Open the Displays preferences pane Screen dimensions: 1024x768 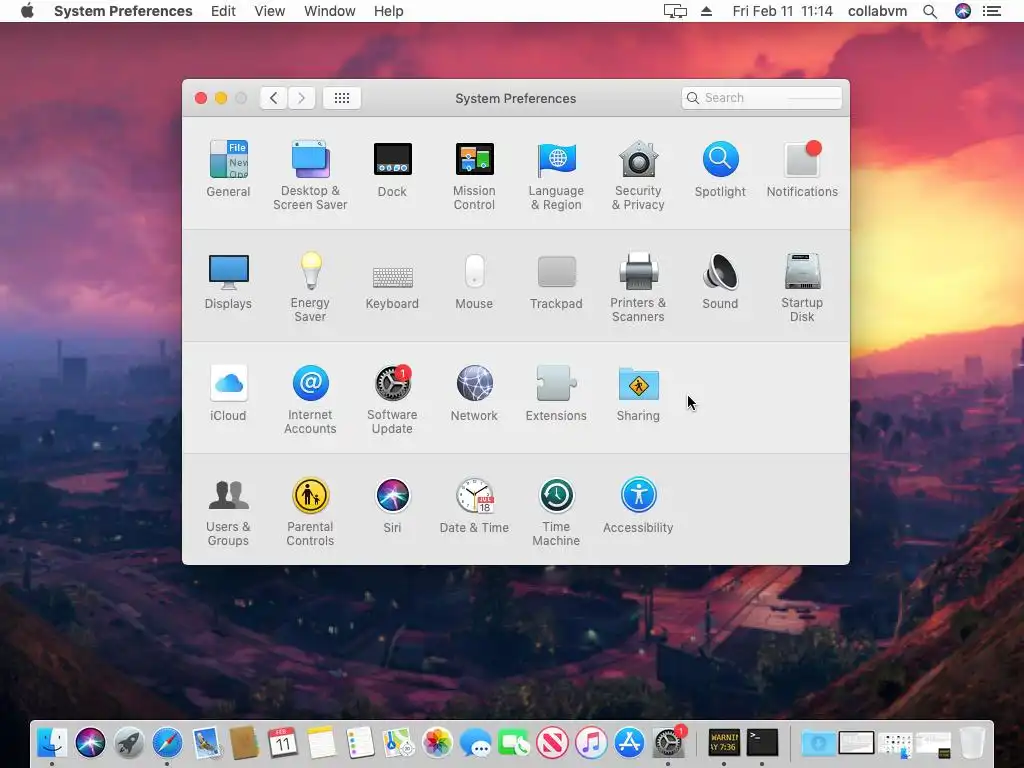coord(228,281)
